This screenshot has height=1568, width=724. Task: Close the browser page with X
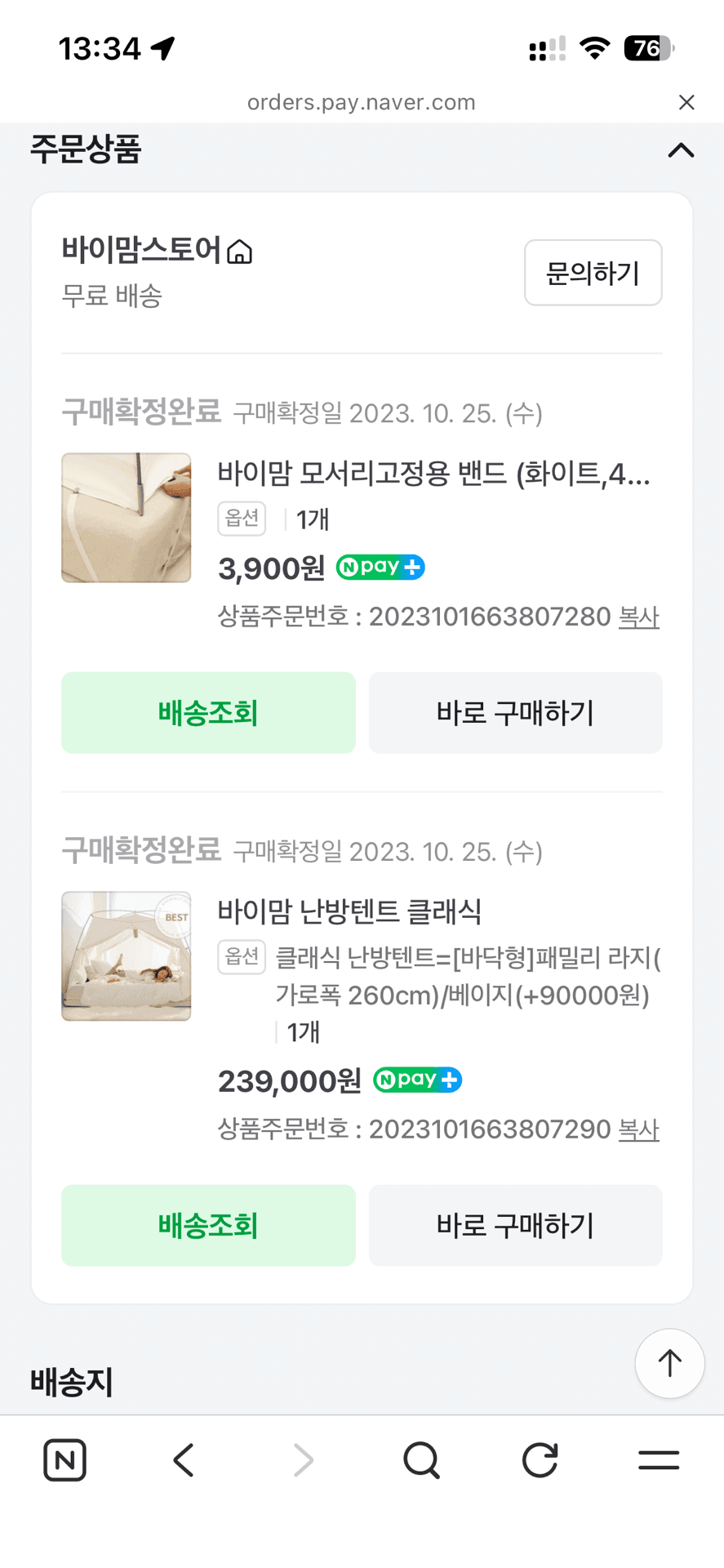click(686, 102)
